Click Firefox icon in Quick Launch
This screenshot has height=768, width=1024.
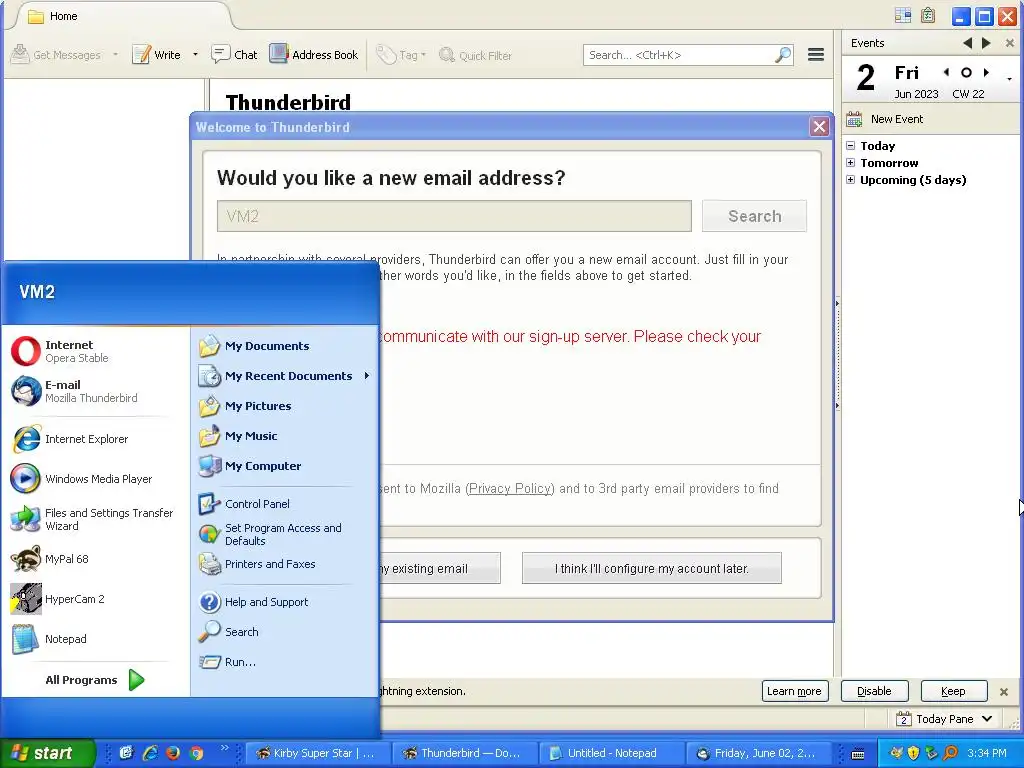click(x=173, y=753)
